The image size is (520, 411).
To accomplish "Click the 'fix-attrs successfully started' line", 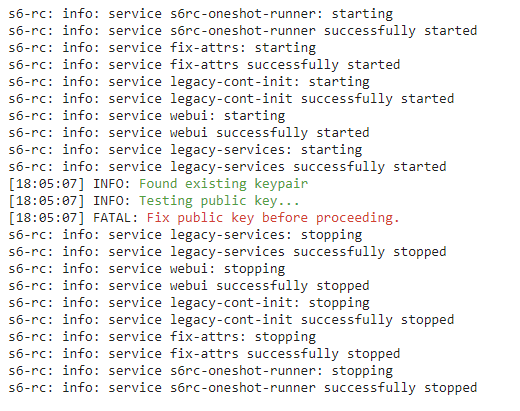I will (204, 65).
